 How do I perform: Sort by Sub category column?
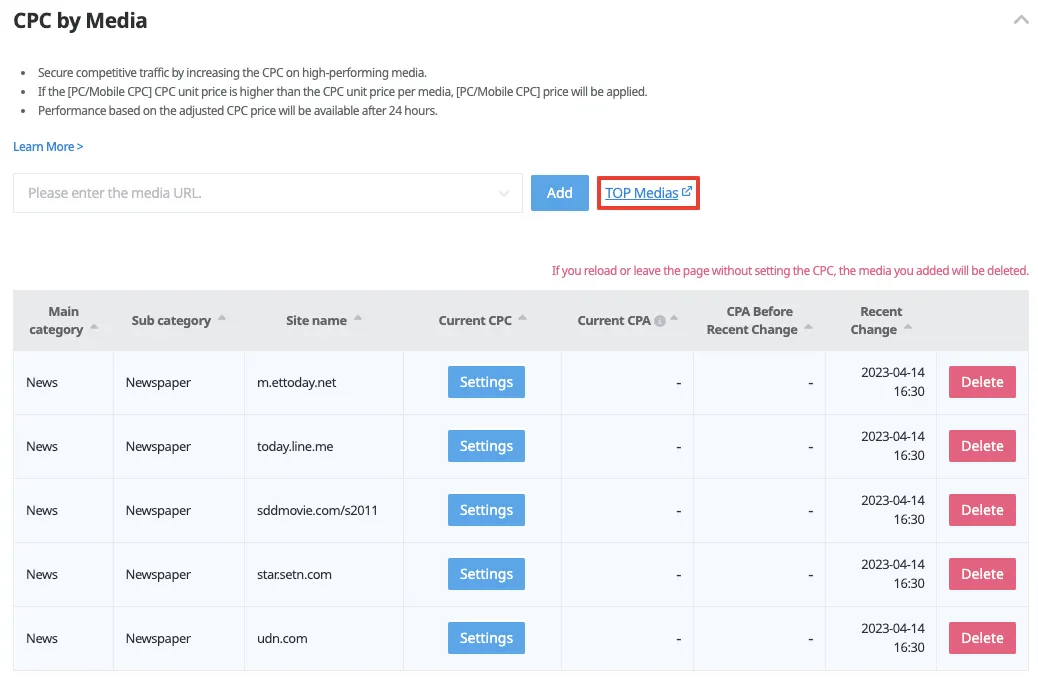point(221,319)
